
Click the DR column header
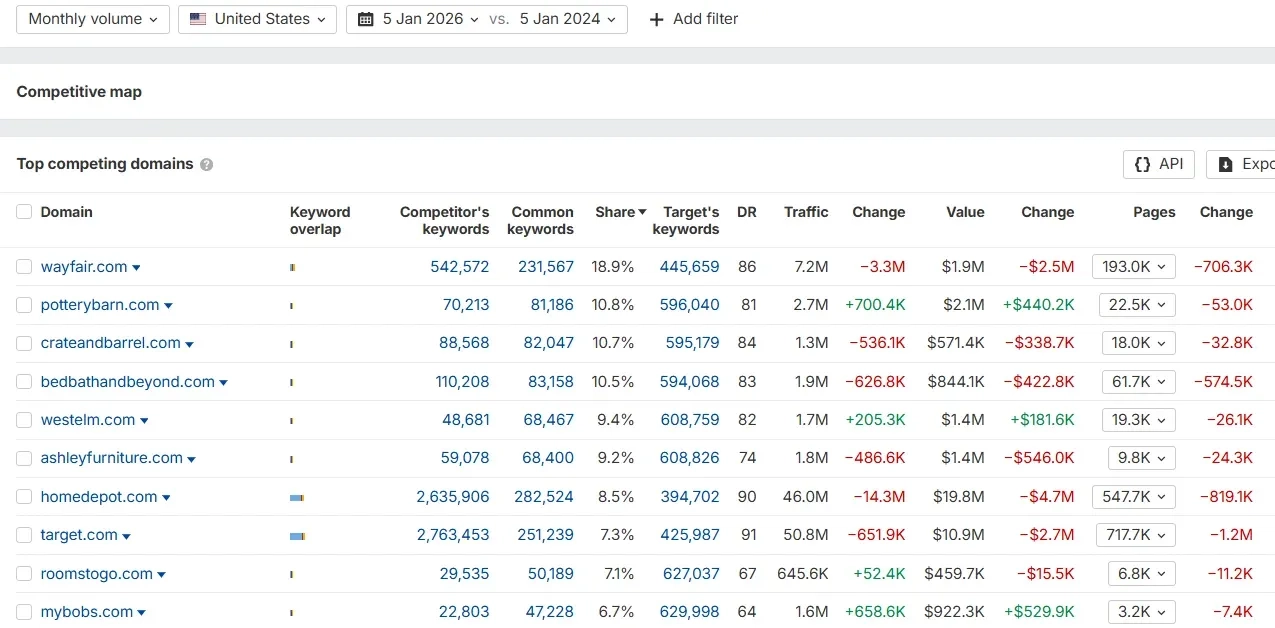[x=746, y=212]
